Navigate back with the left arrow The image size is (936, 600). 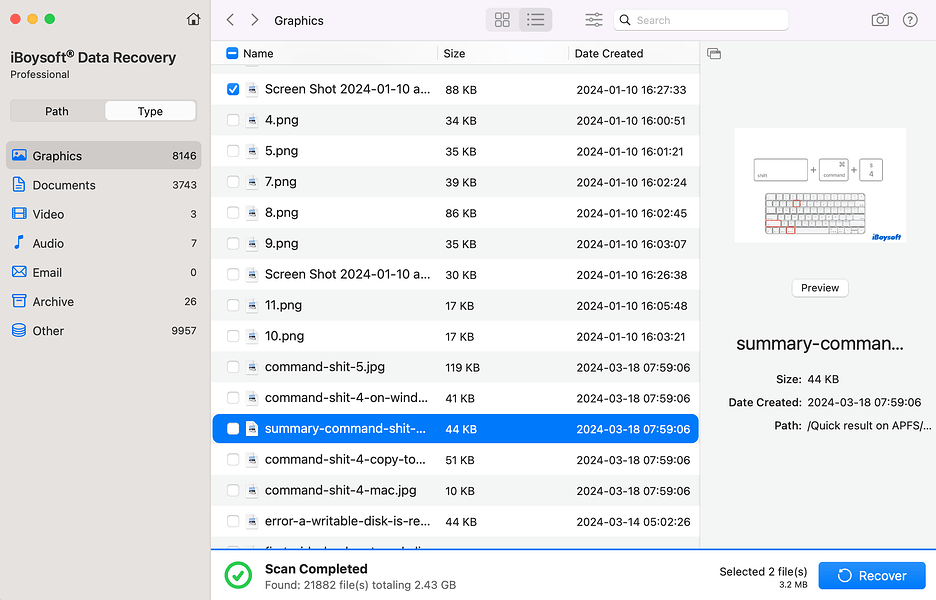tap(230, 20)
